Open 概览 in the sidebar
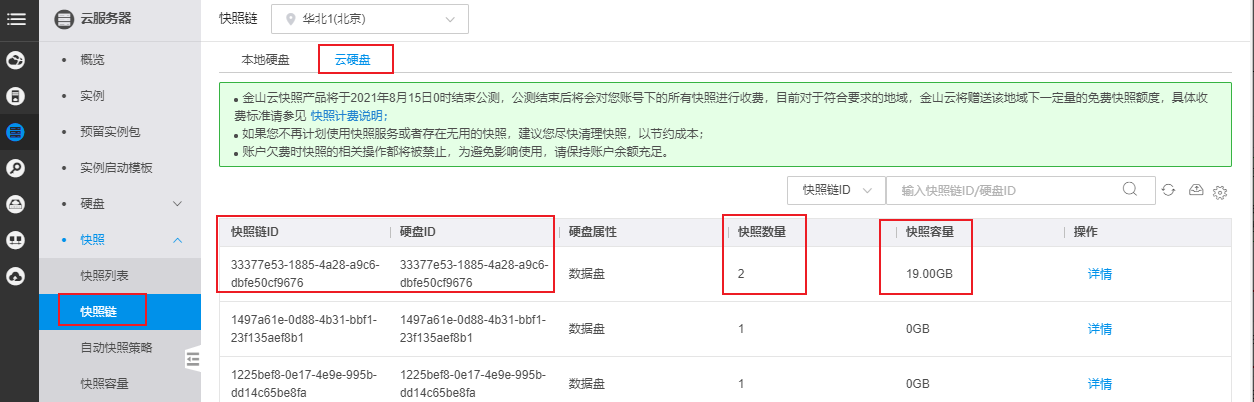 (92, 60)
